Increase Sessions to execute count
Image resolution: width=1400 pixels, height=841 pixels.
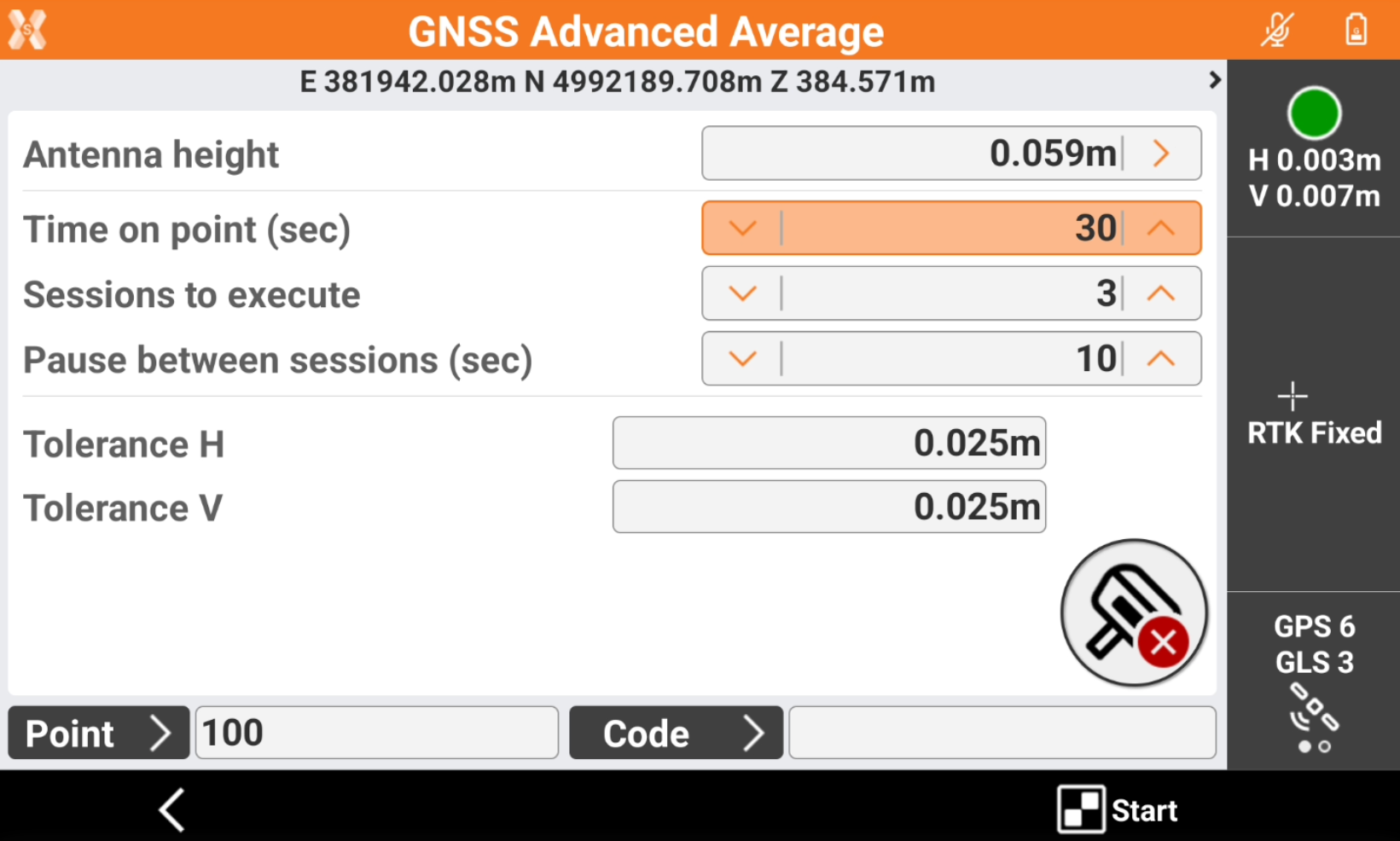point(1161,294)
